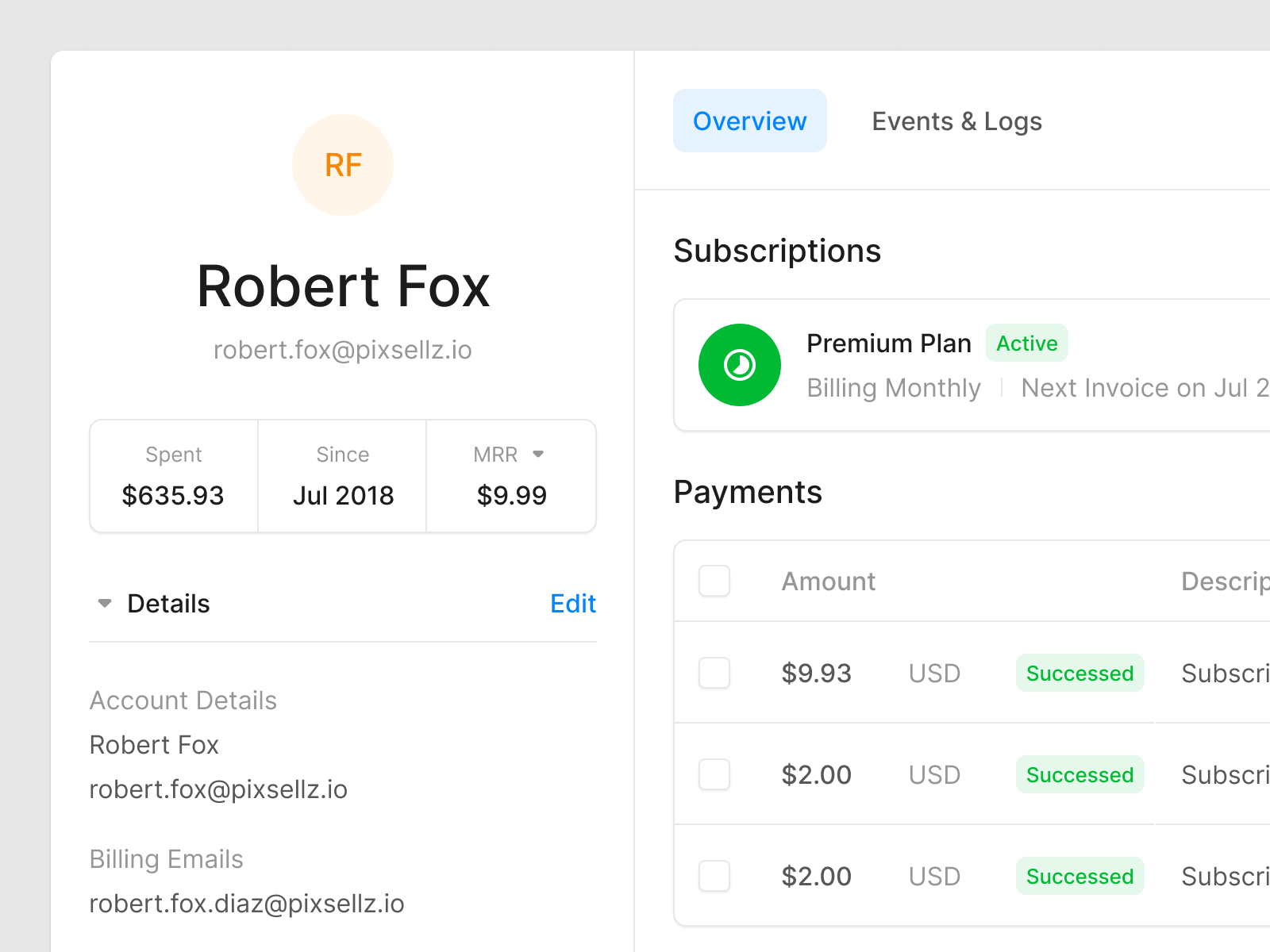Screen dimensions: 1270x952
Task: Click the Spent $635.93 stat cell
Action: (173, 476)
